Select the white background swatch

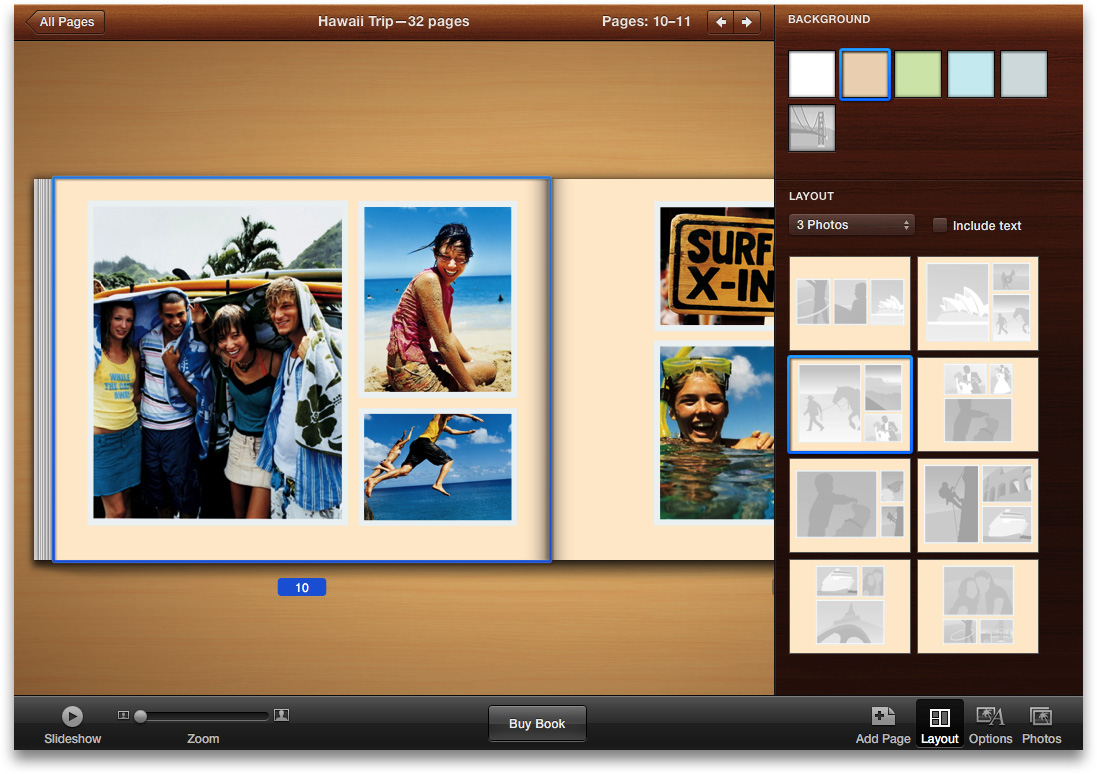pyautogui.click(x=811, y=75)
